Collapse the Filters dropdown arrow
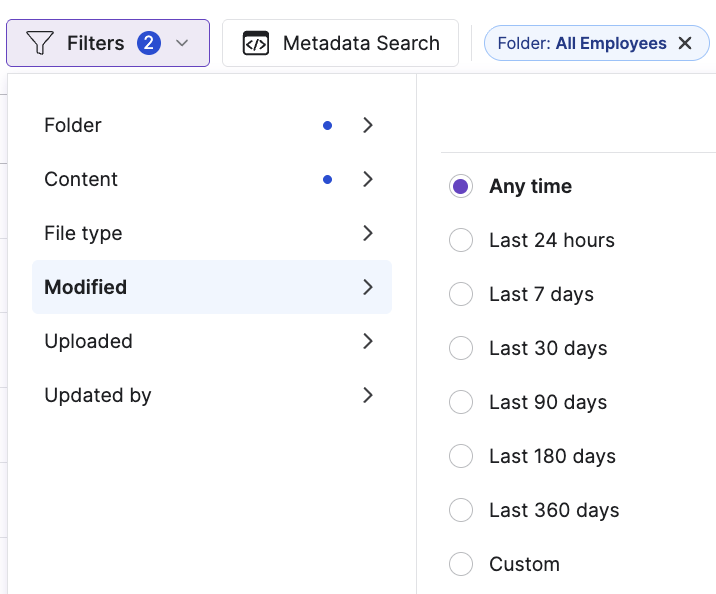The width and height of the screenshot is (716, 594). click(181, 43)
